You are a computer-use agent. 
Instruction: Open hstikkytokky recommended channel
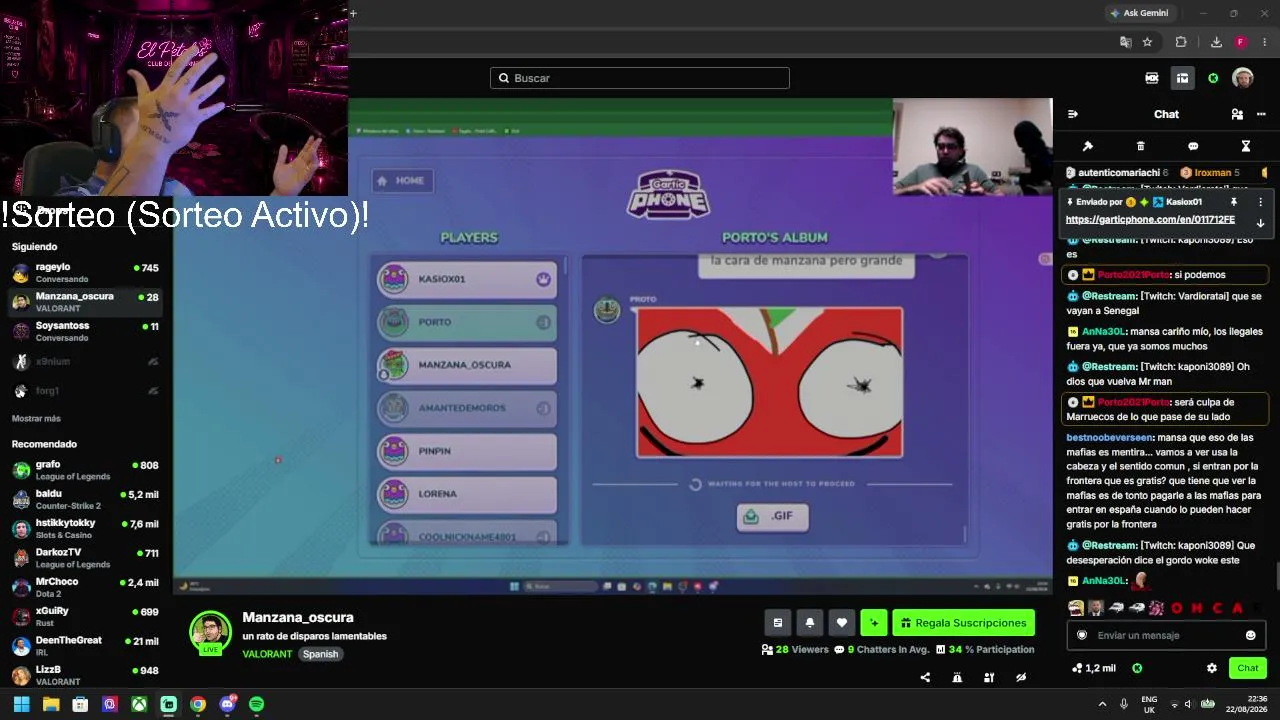click(86, 529)
